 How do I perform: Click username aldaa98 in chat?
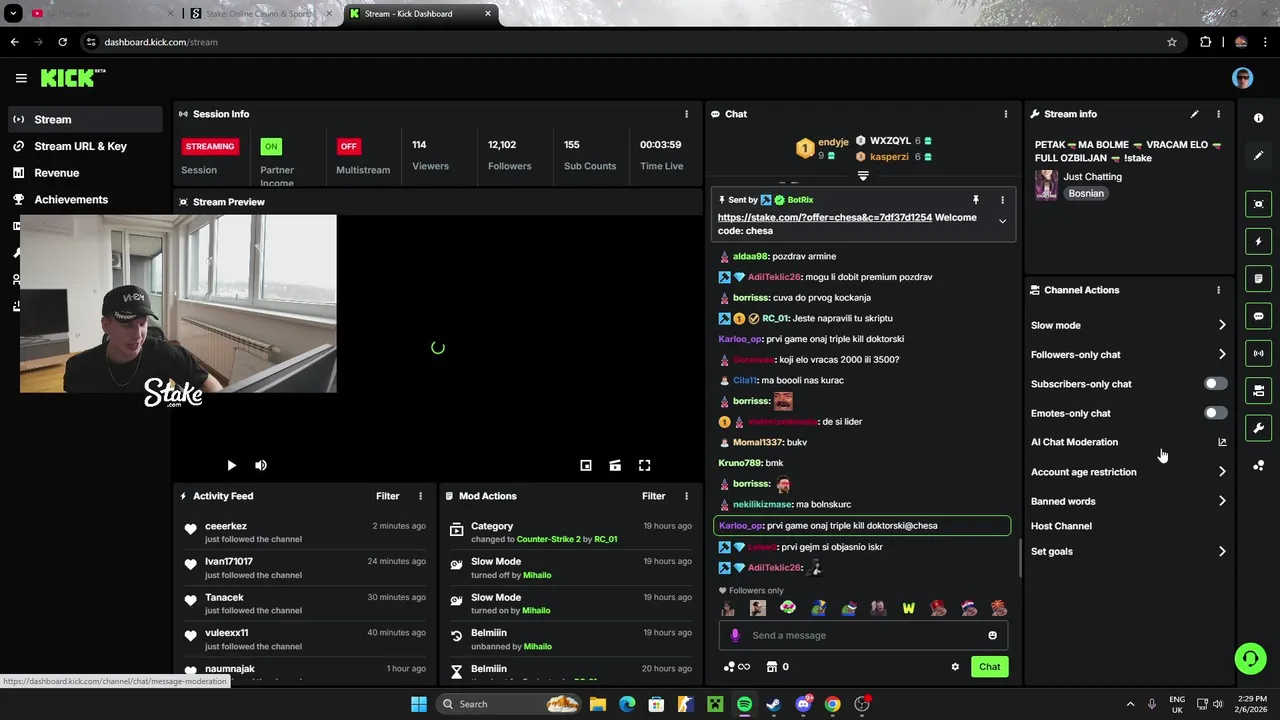click(750, 256)
